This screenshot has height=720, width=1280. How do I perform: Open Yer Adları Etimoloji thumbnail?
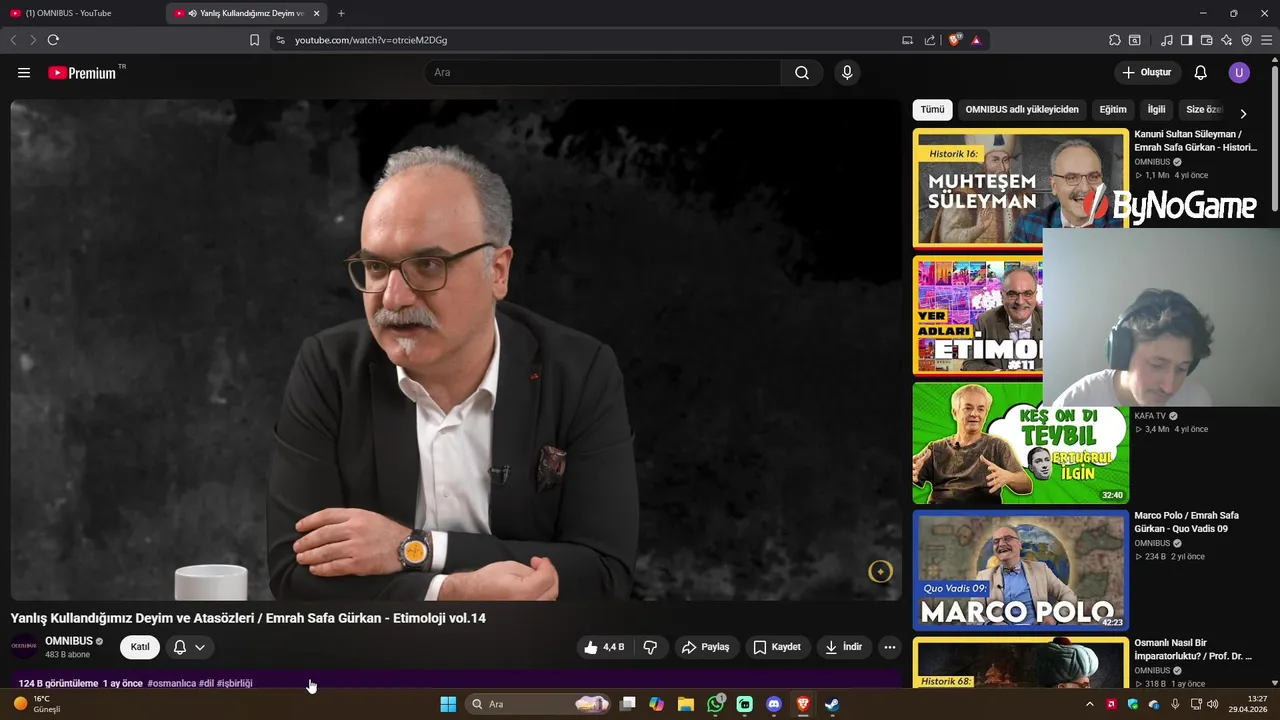977,316
